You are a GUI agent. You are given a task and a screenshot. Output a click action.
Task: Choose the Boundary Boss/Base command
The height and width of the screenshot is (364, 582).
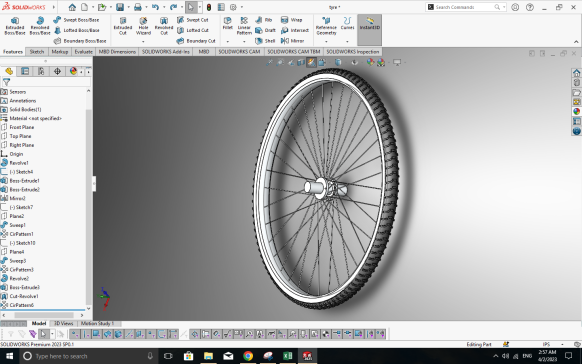80,41
